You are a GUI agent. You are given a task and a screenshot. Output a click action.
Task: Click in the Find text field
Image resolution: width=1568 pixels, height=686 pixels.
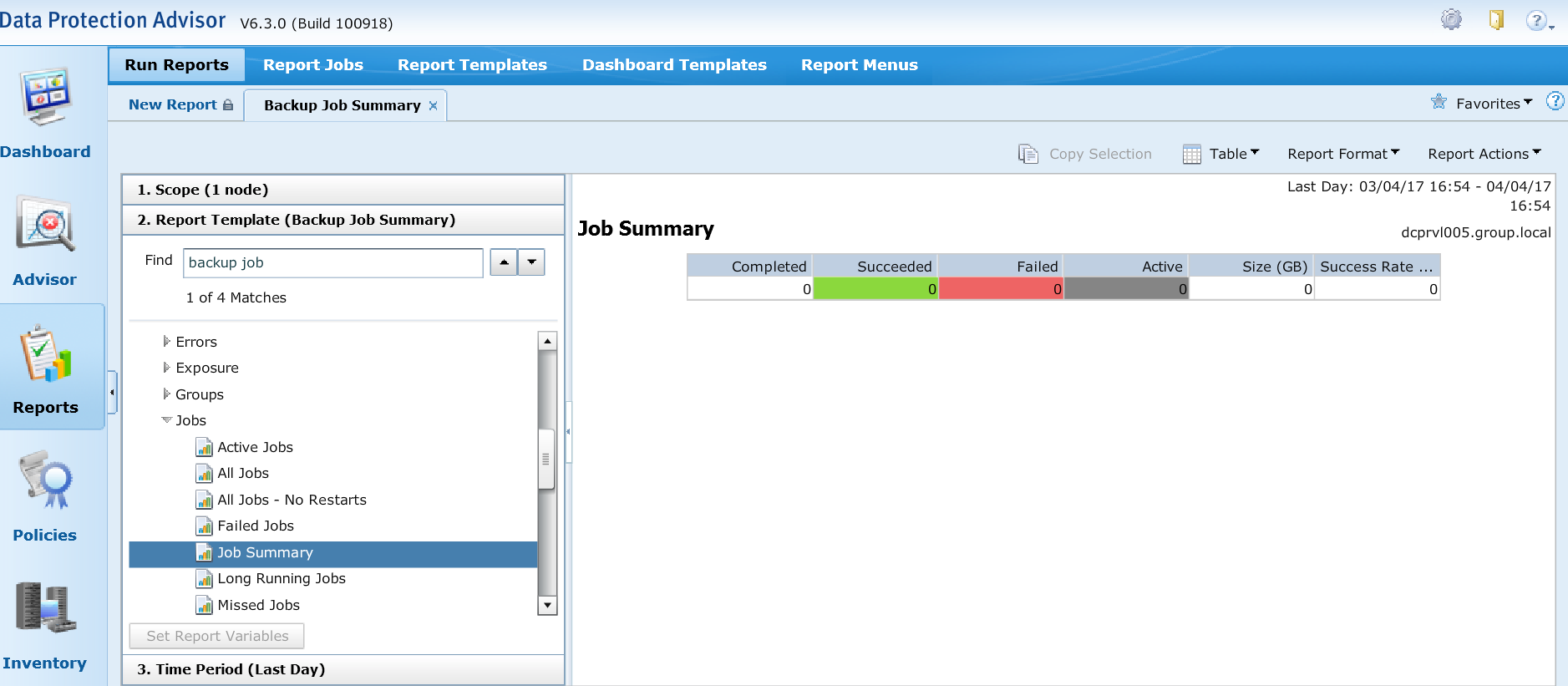[332, 262]
